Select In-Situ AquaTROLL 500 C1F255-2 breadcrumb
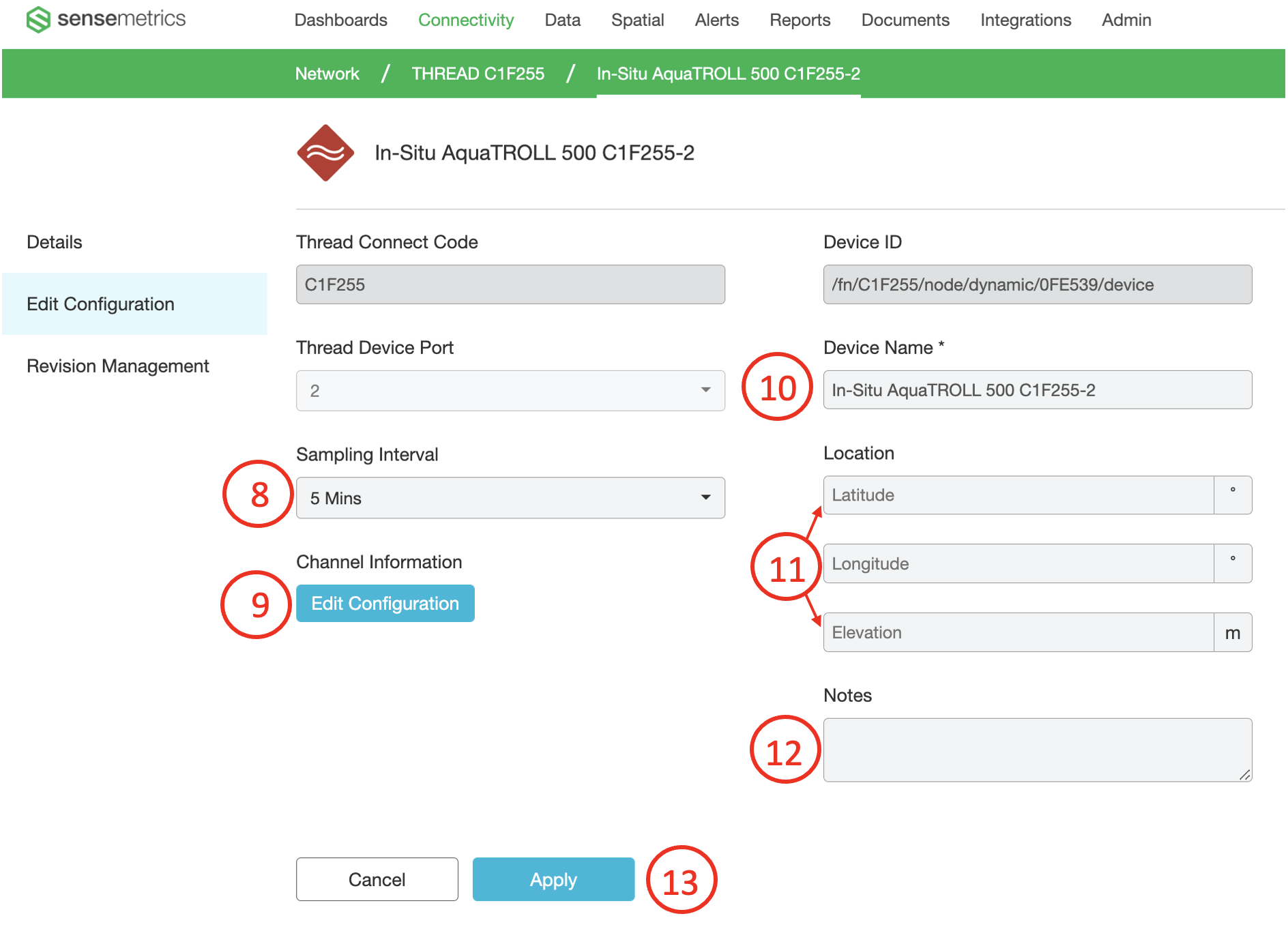 click(728, 74)
